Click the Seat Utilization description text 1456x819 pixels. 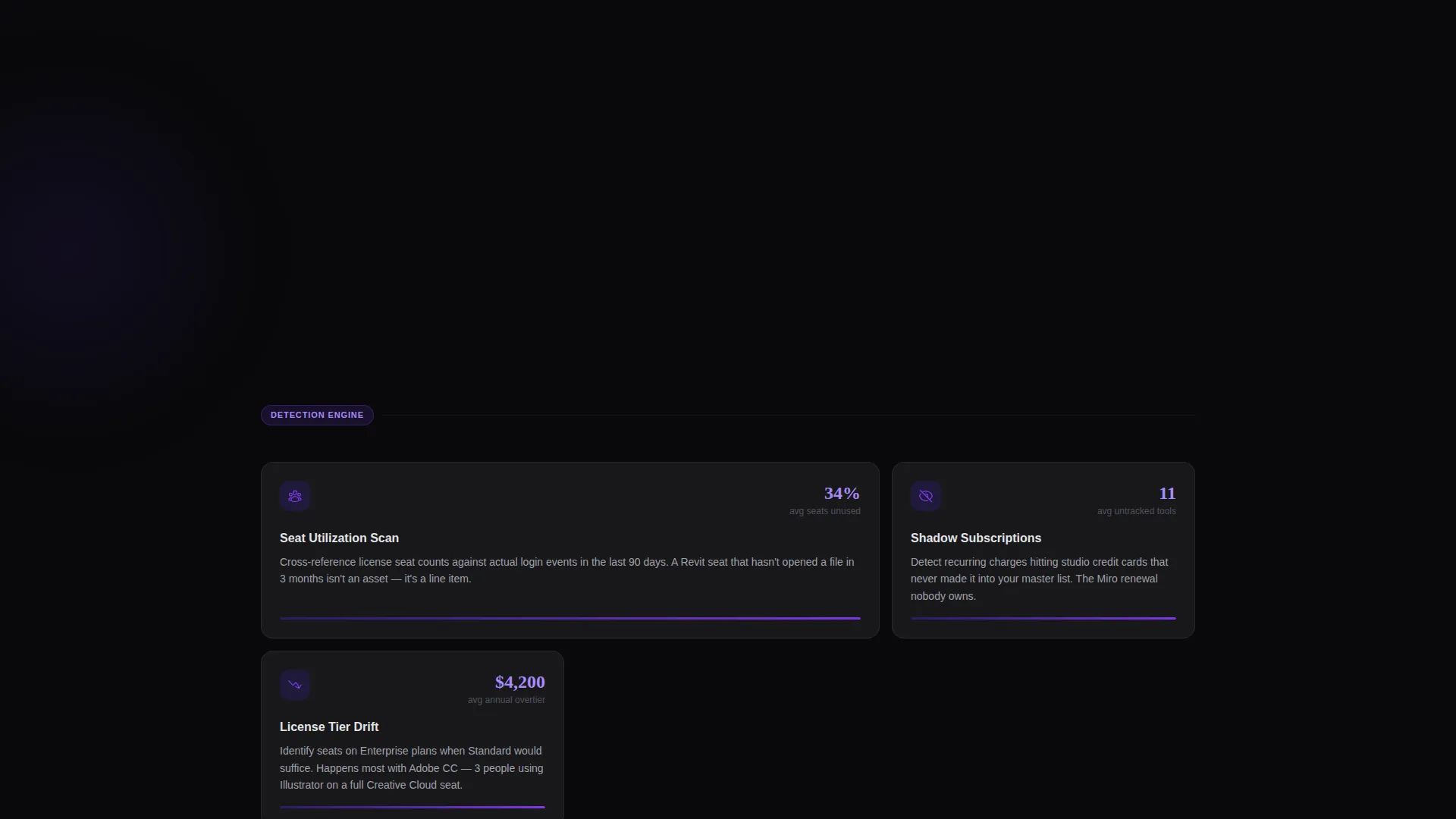coord(567,570)
